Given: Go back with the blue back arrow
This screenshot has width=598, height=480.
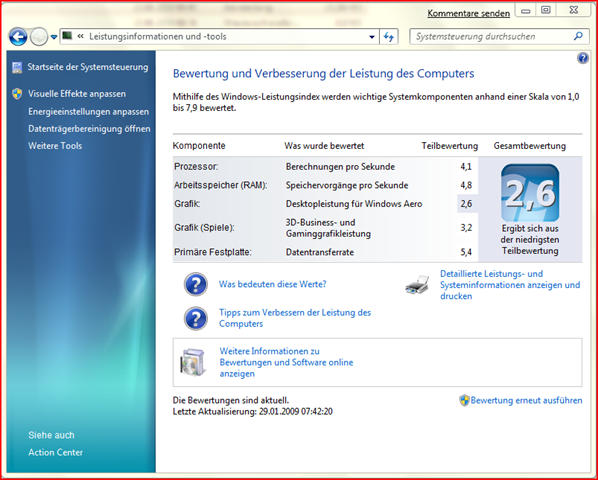Looking at the screenshot, I should tap(18, 37).
